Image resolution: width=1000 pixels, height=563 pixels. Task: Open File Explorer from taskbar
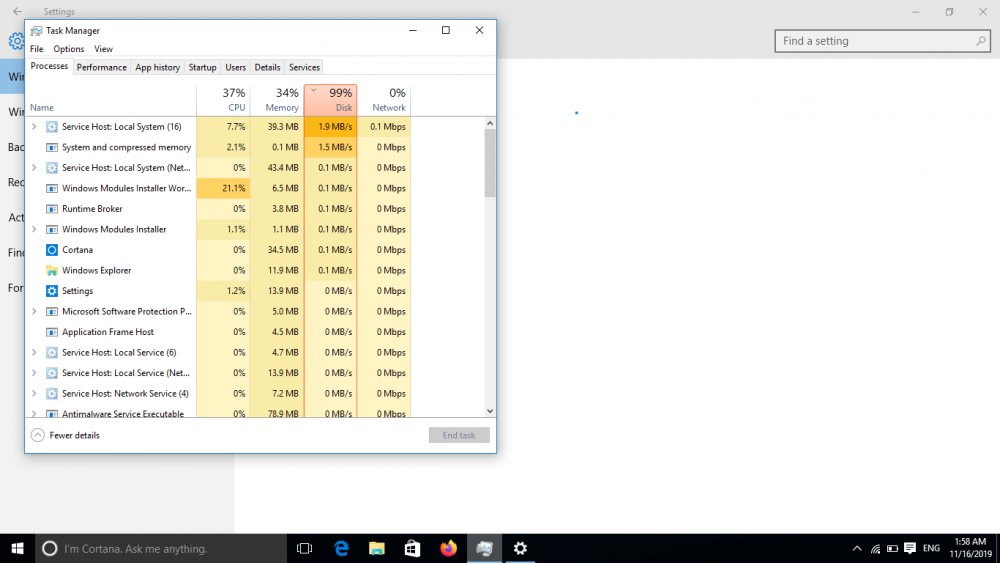377,548
